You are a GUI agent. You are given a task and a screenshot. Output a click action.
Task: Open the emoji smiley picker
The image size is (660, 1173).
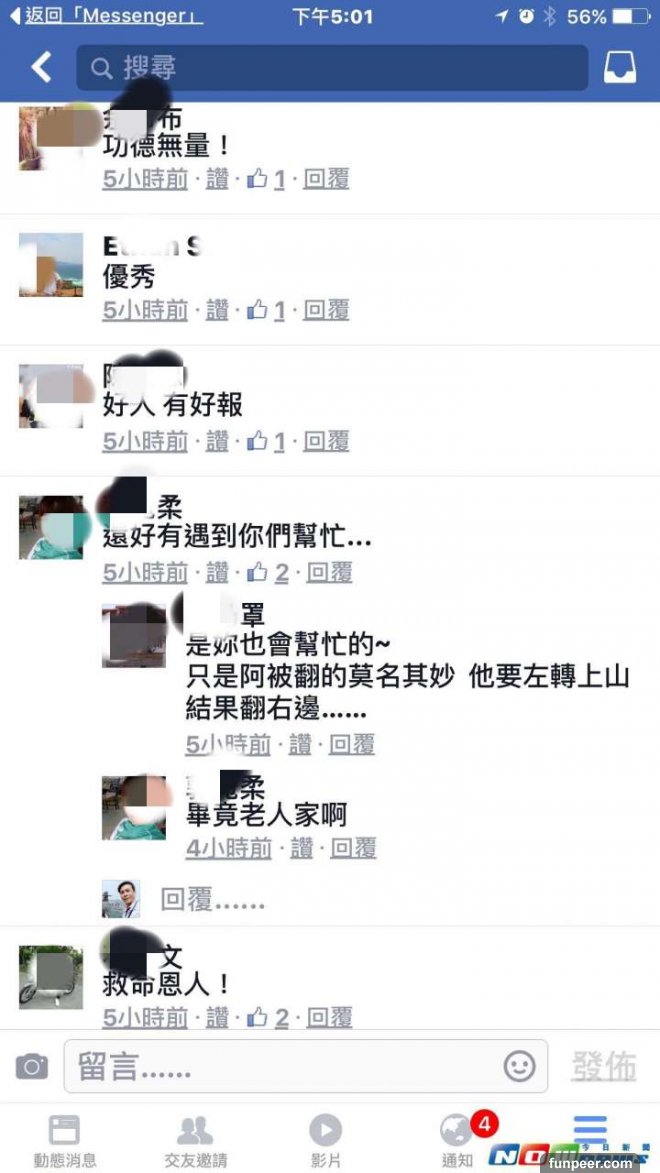coord(519,1066)
